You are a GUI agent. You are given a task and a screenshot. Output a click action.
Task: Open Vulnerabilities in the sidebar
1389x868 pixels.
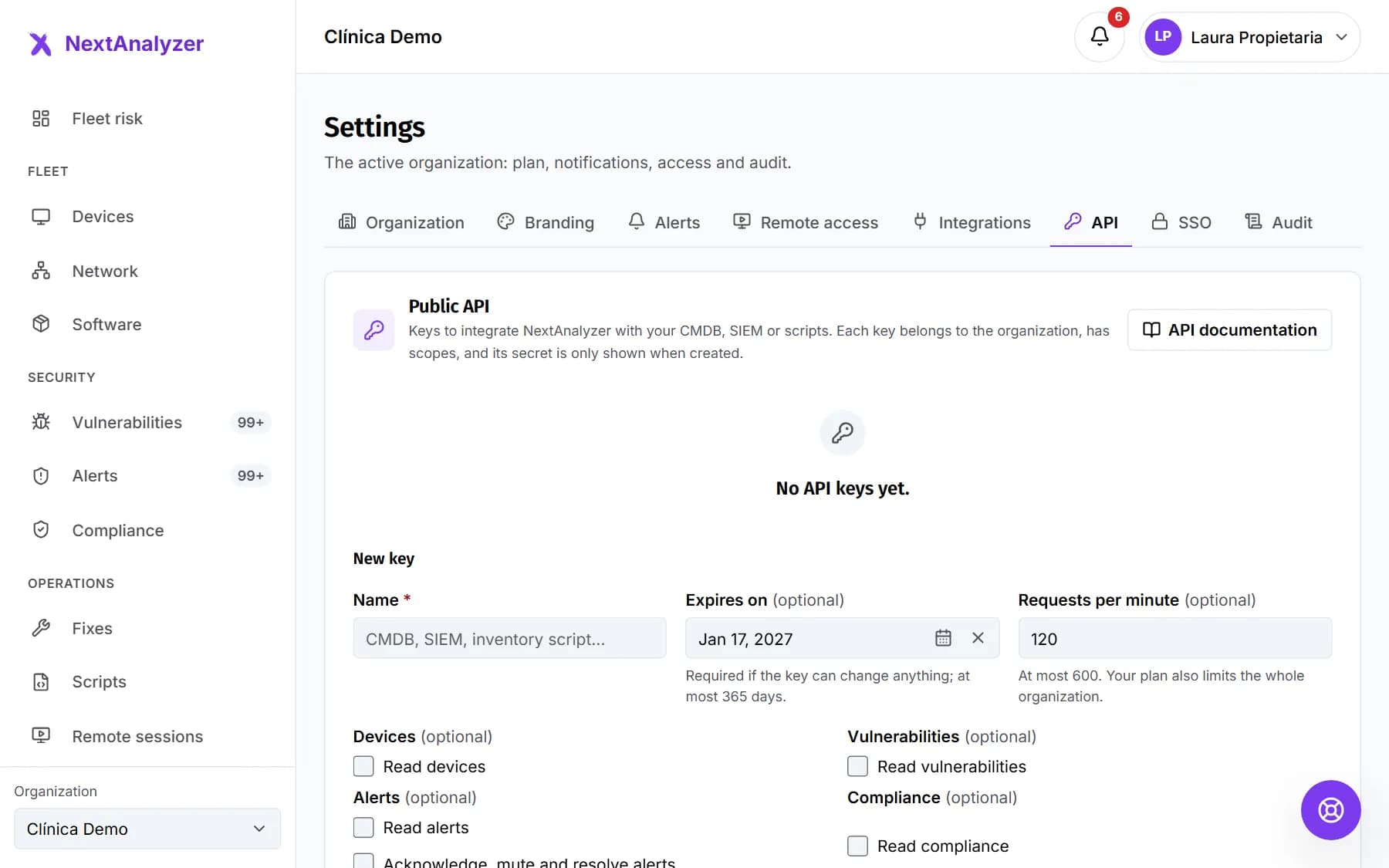pyautogui.click(x=147, y=423)
